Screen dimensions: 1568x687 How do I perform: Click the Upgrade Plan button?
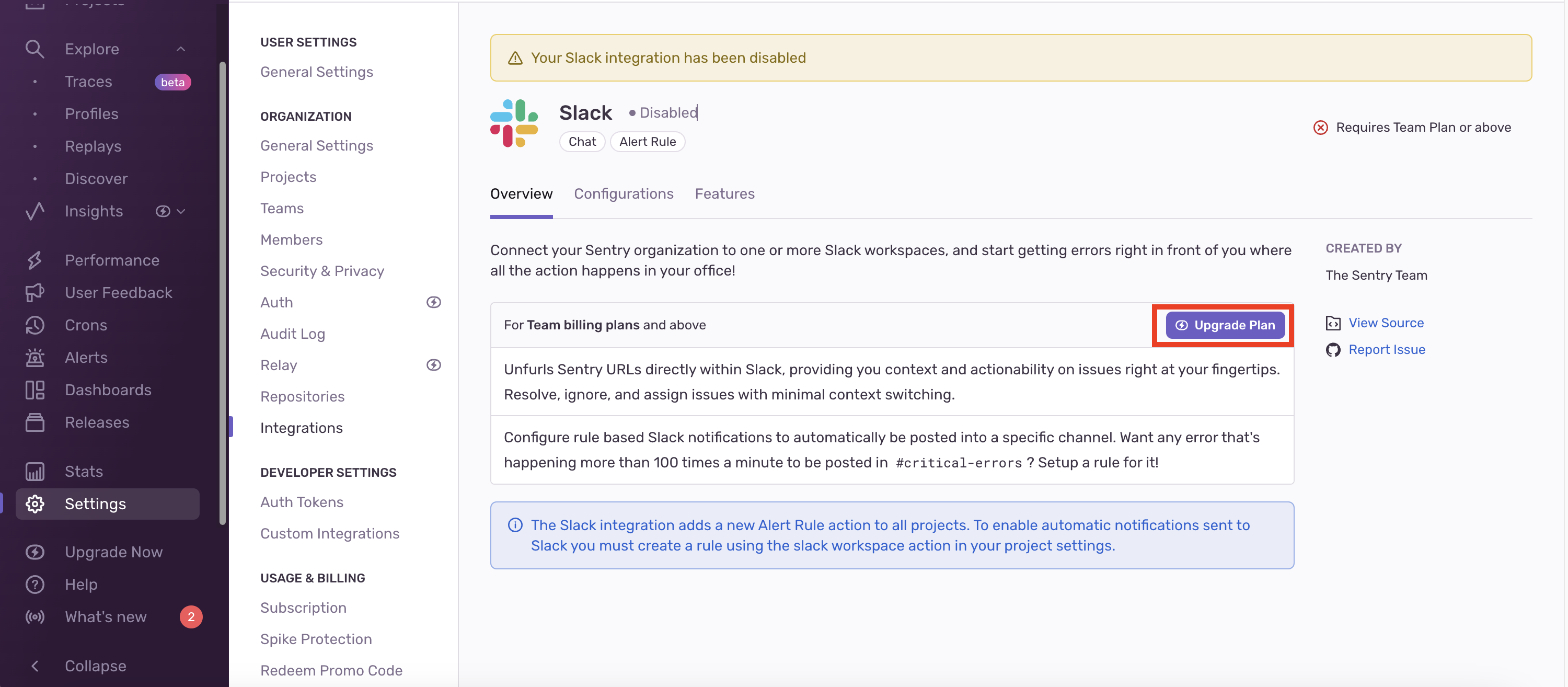[1225, 325]
